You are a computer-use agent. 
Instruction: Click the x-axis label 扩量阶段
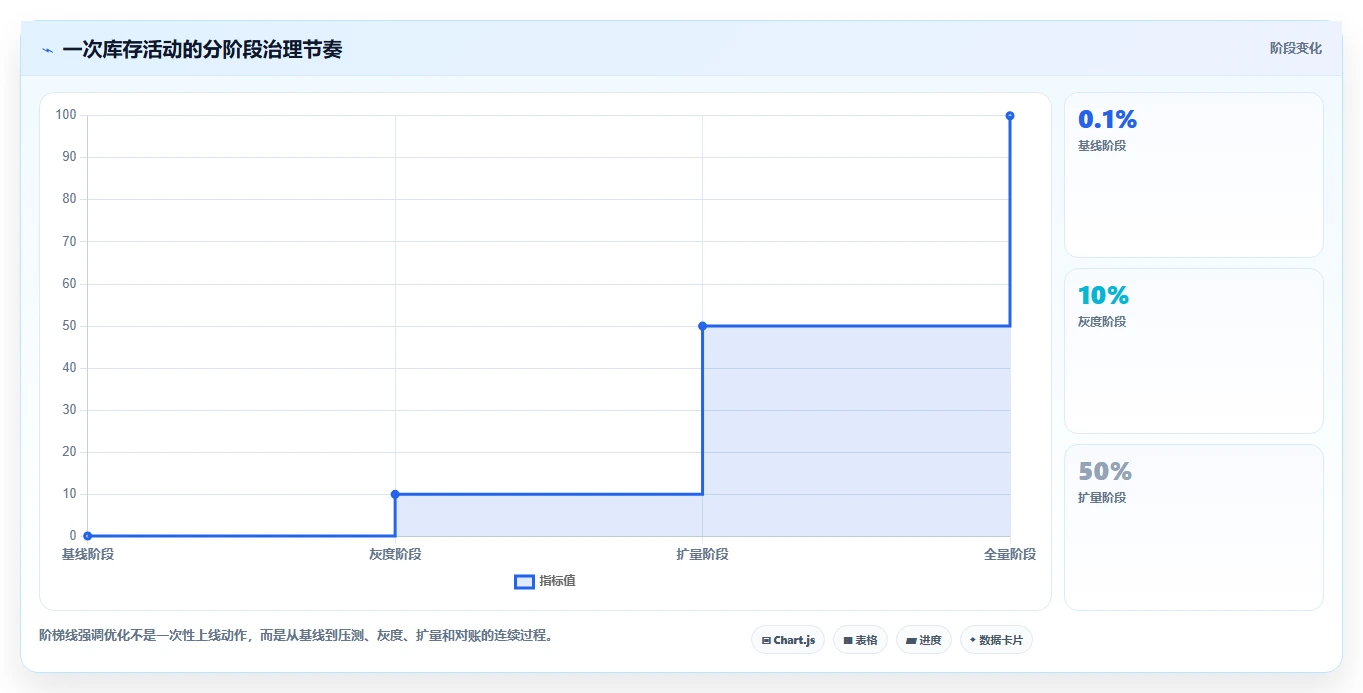(702, 554)
